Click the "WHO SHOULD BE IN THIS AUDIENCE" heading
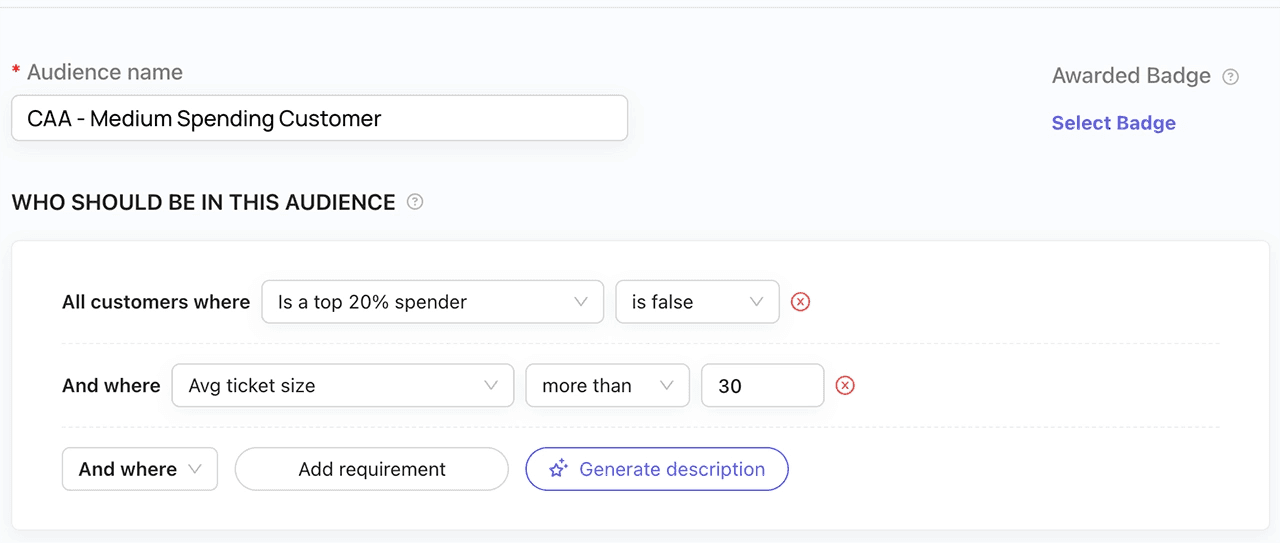1280x543 pixels. coord(203,202)
